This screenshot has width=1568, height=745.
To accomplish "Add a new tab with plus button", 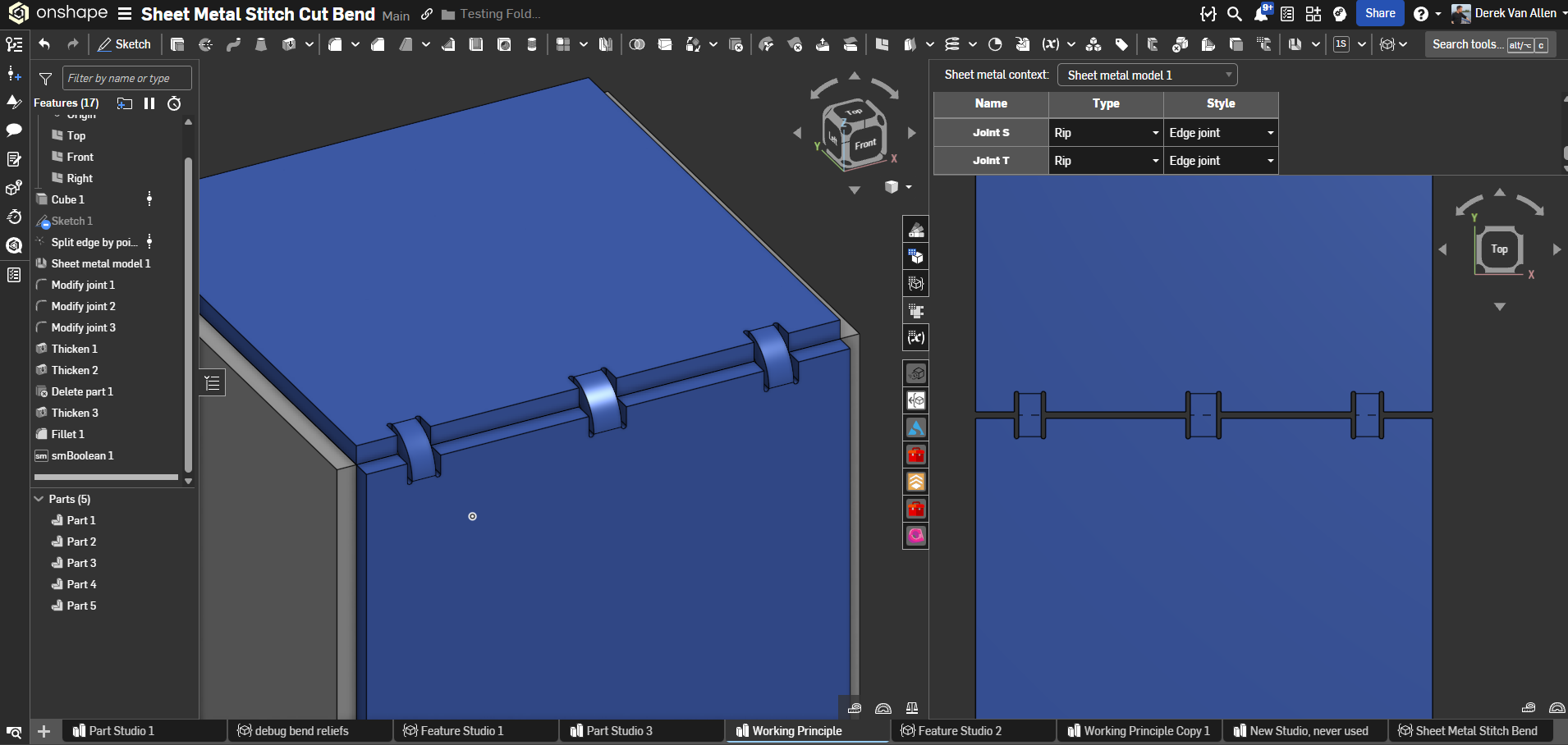I will point(44,731).
